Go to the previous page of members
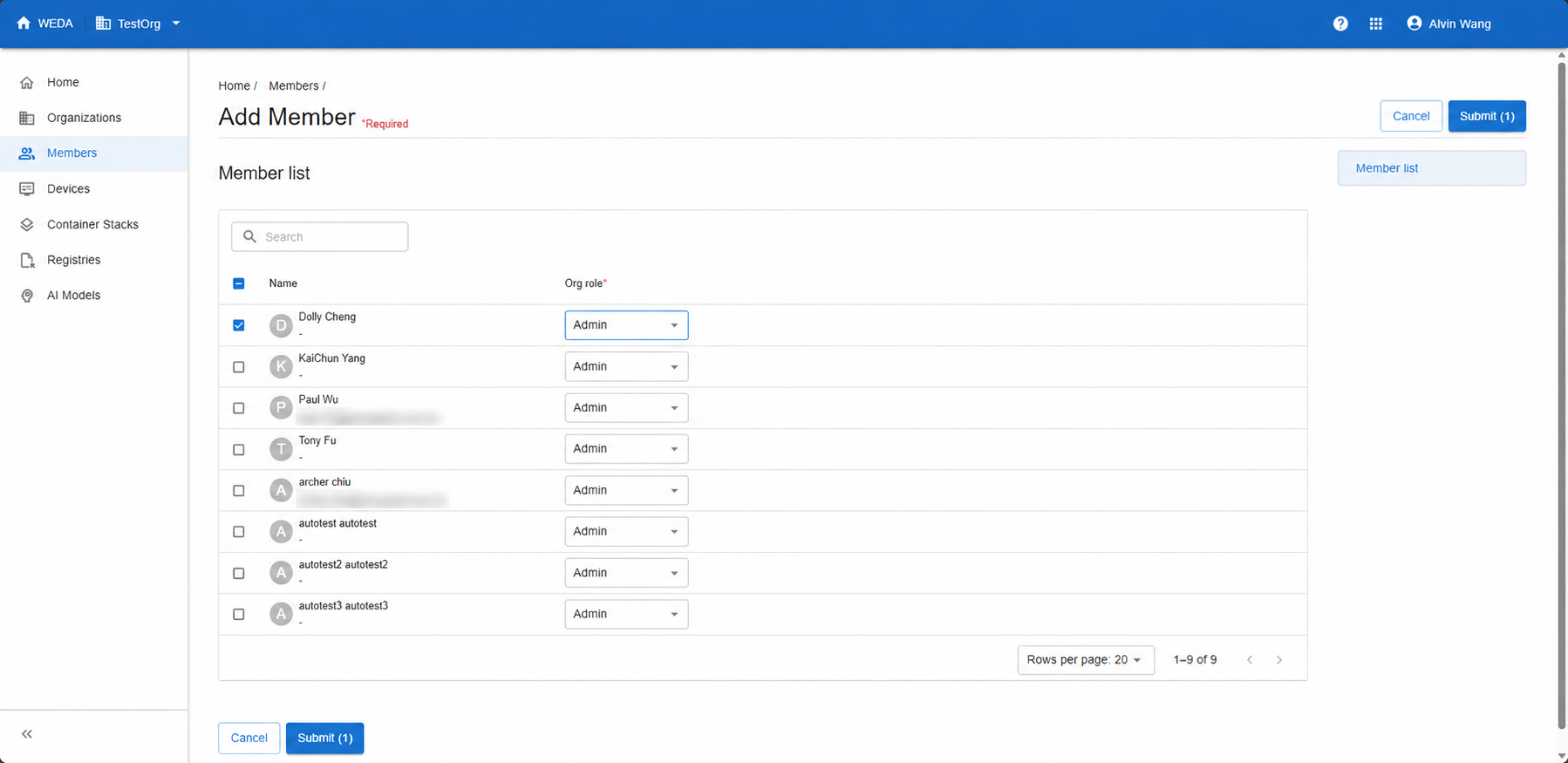Image resolution: width=1568 pixels, height=763 pixels. coord(1250,660)
